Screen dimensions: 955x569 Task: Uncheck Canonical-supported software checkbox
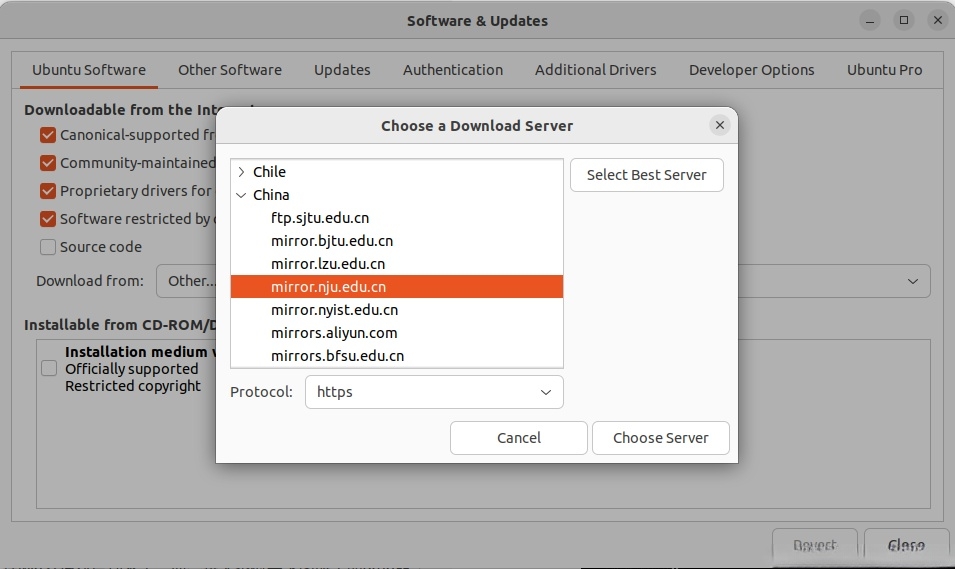(x=48, y=135)
